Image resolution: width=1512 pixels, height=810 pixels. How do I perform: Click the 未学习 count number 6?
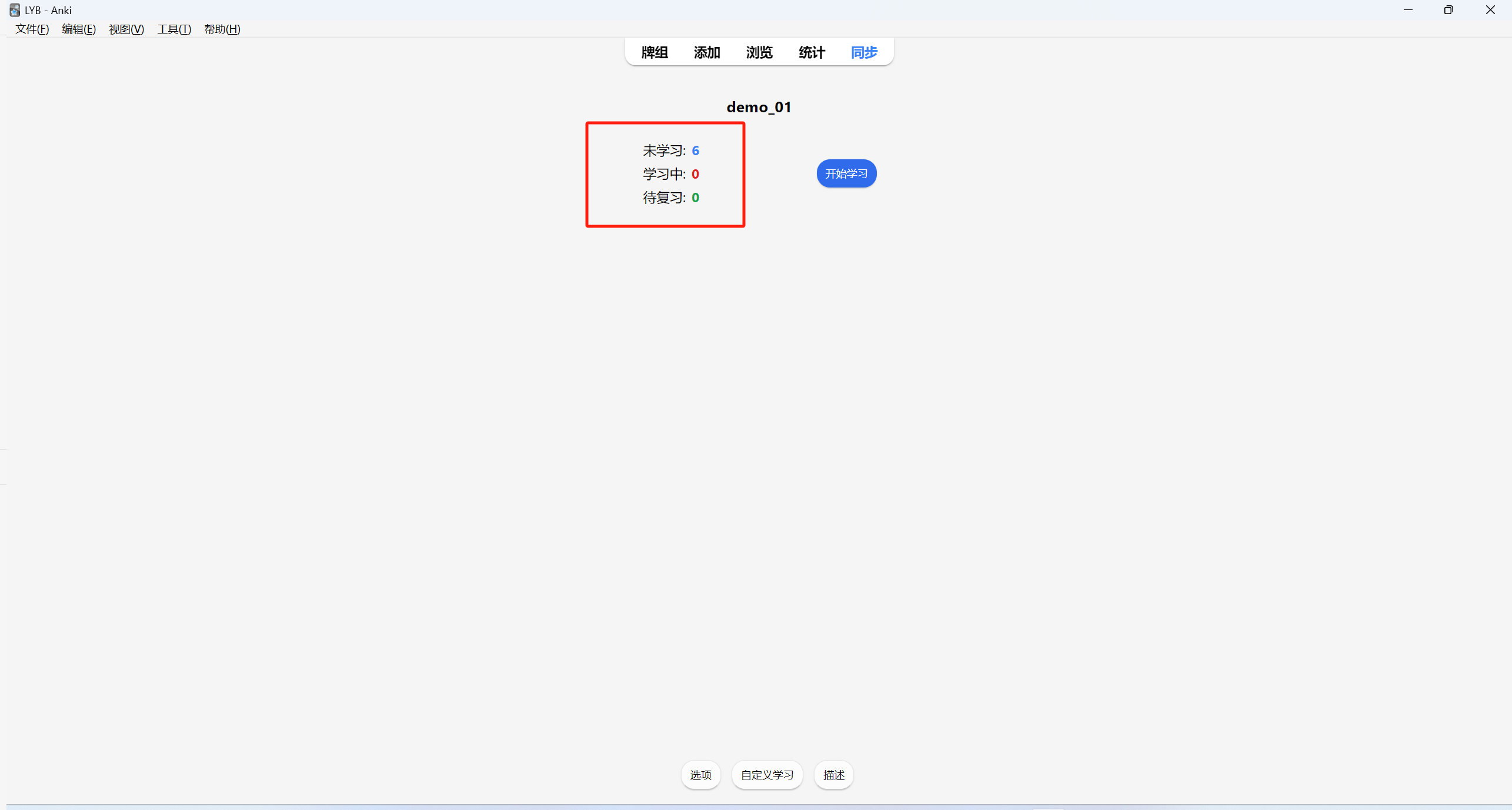(x=695, y=150)
